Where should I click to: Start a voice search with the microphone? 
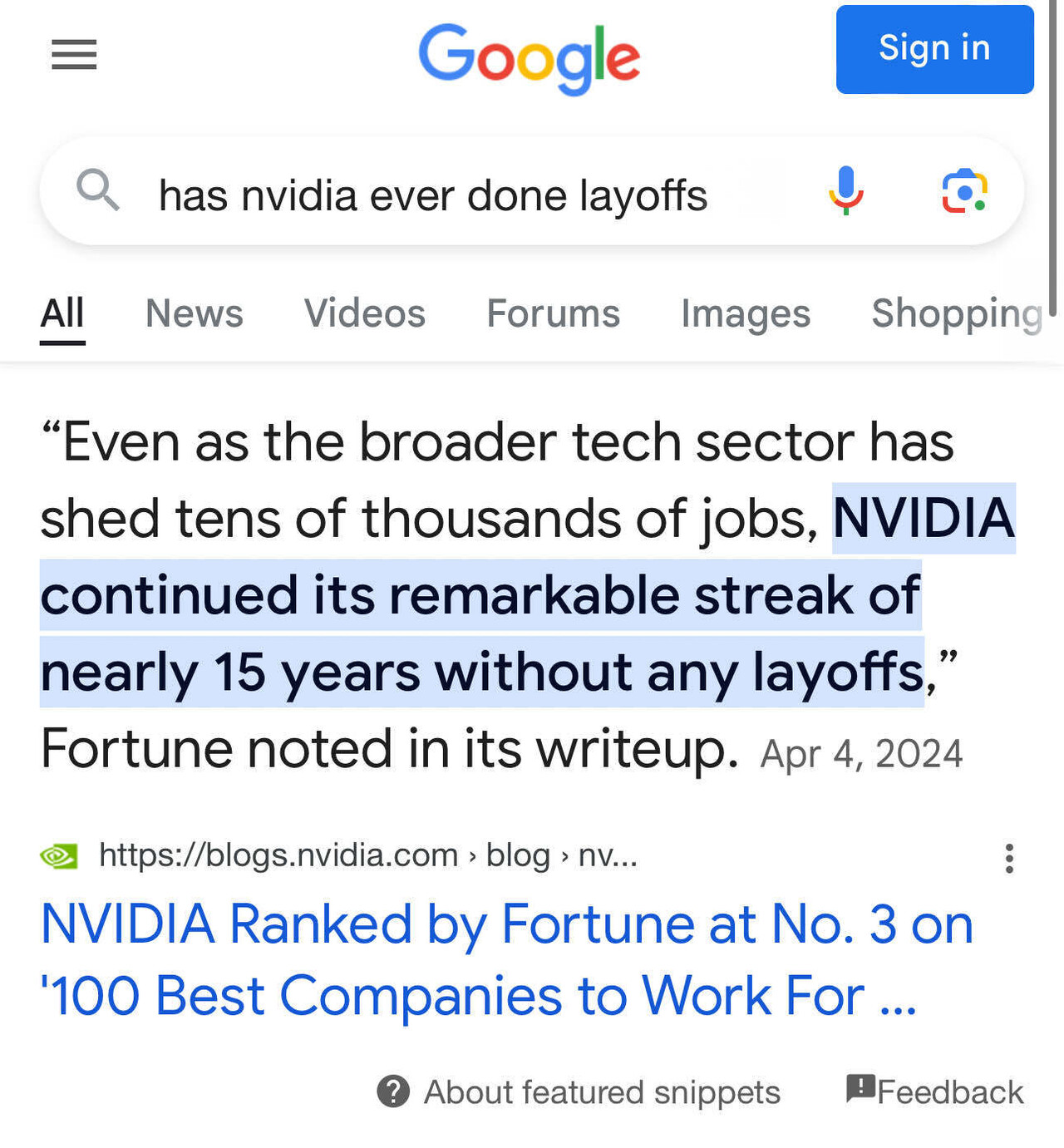(845, 191)
